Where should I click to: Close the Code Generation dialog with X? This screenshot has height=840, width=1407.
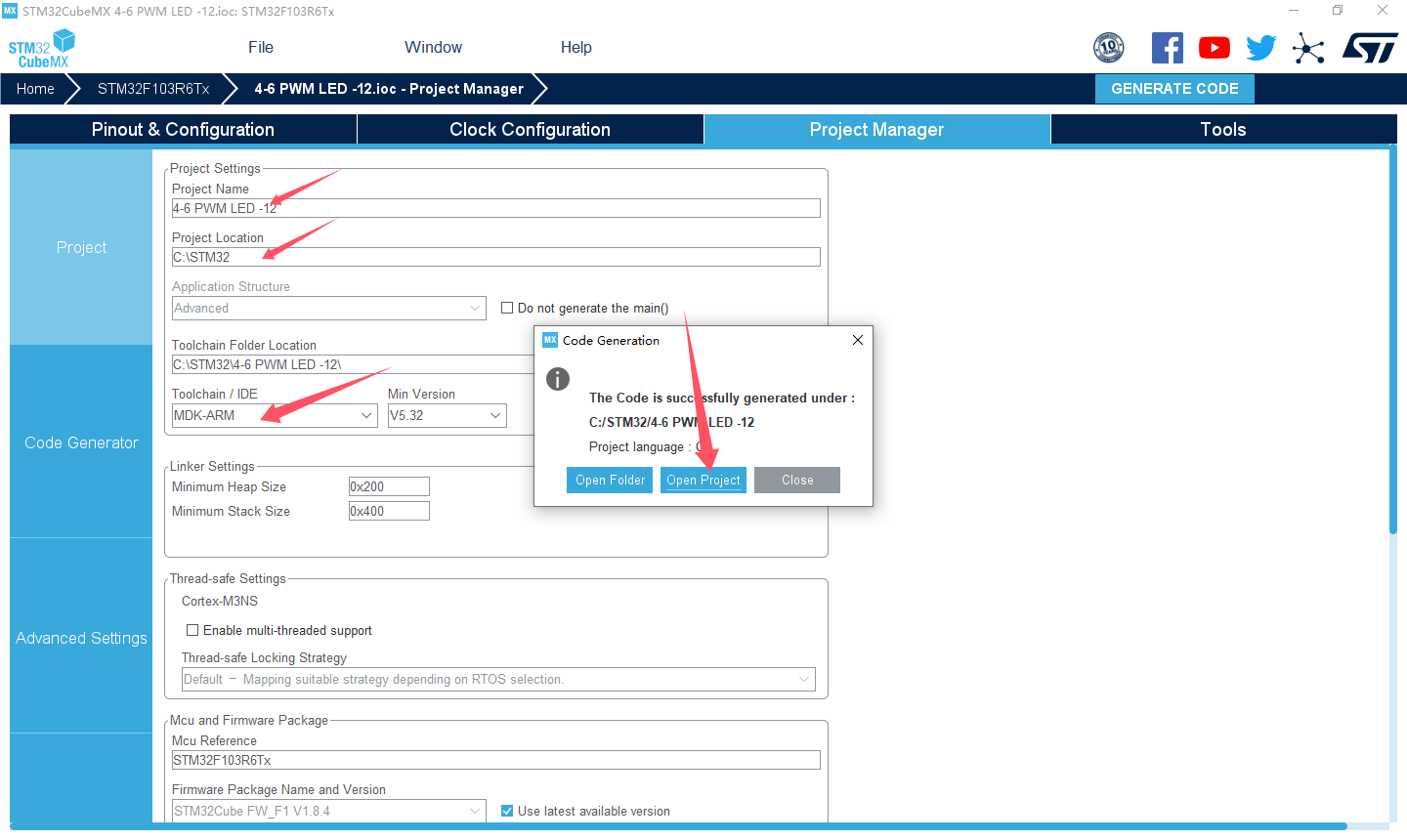tap(858, 340)
